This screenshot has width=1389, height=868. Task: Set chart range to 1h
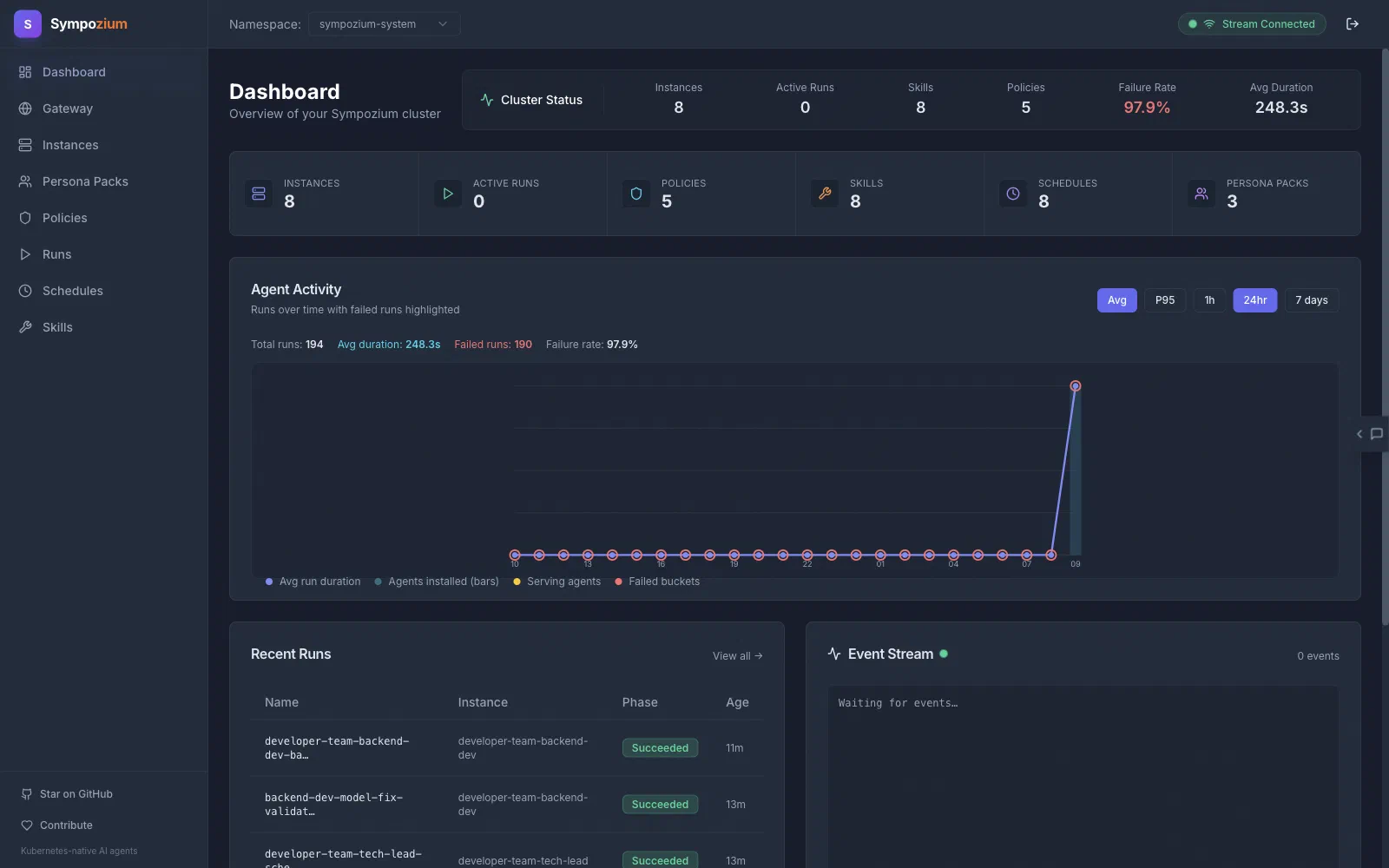click(x=1209, y=300)
